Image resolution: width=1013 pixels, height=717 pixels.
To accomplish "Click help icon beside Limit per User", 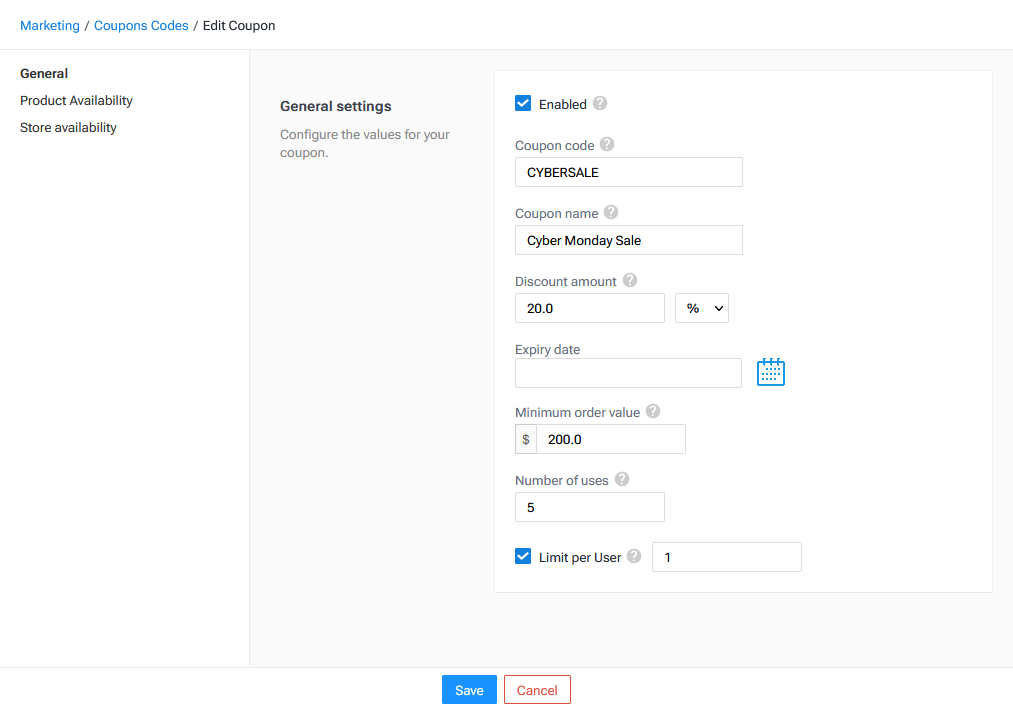I will (x=634, y=556).
